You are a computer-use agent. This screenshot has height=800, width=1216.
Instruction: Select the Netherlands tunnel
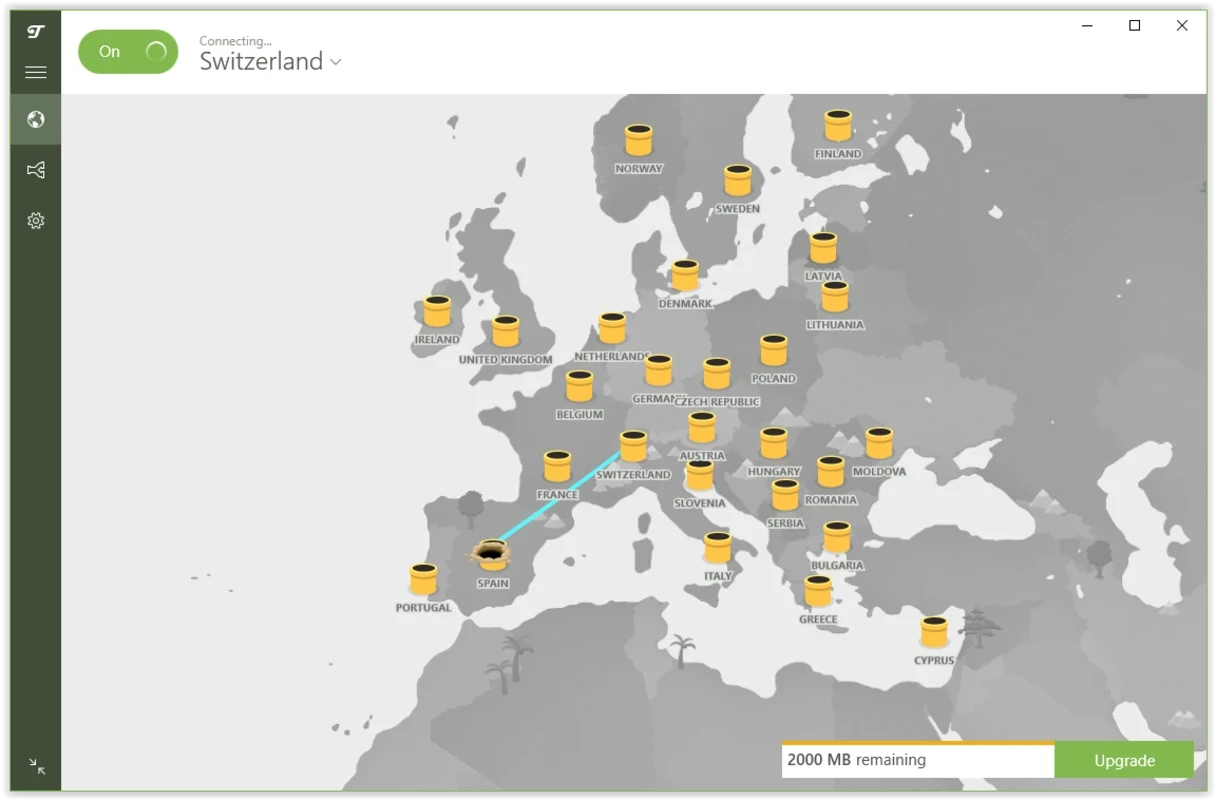612,328
